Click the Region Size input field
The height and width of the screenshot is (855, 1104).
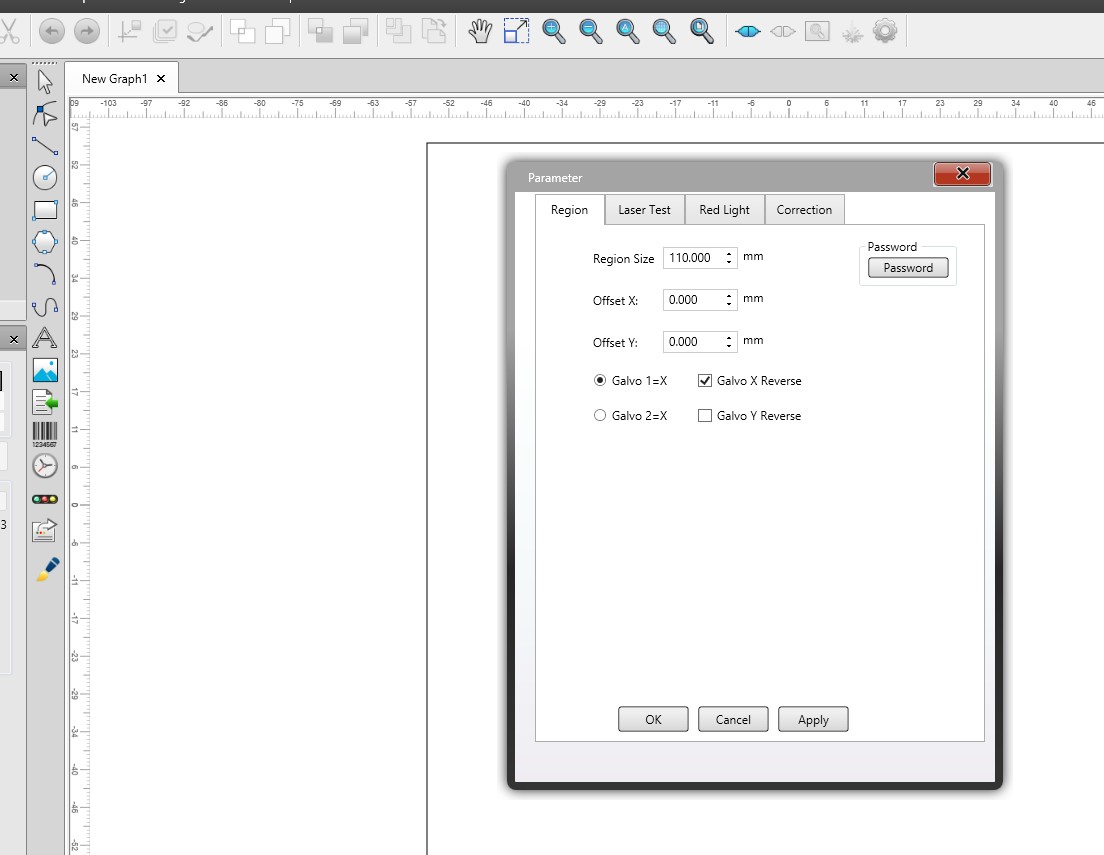[692, 258]
